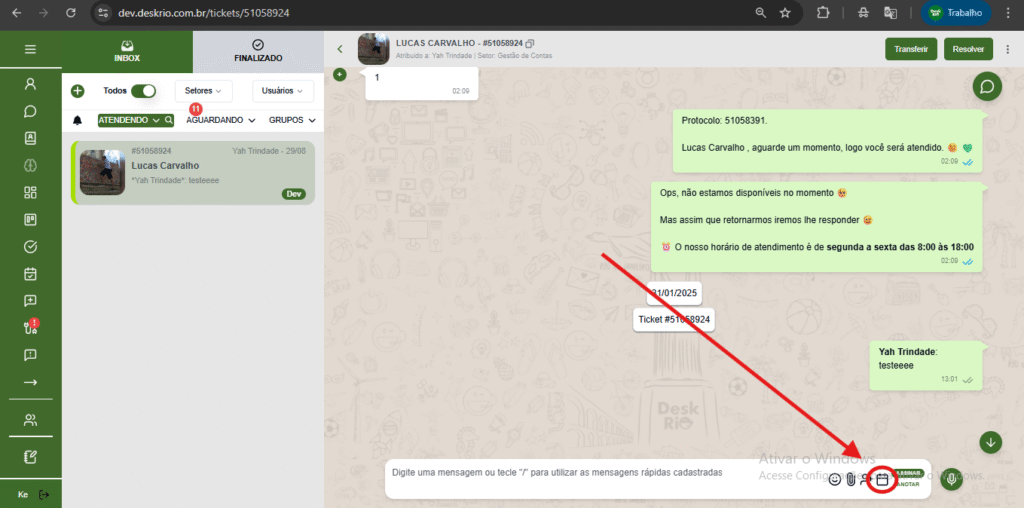Toggle the Todos switch
1024x508 pixels.
click(144, 91)
